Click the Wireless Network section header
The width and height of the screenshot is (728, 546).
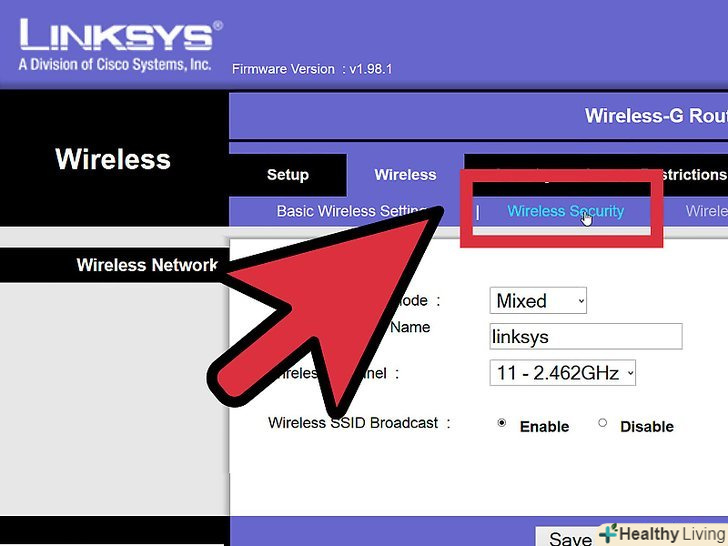pyautogui.click(x=147, y=265)
